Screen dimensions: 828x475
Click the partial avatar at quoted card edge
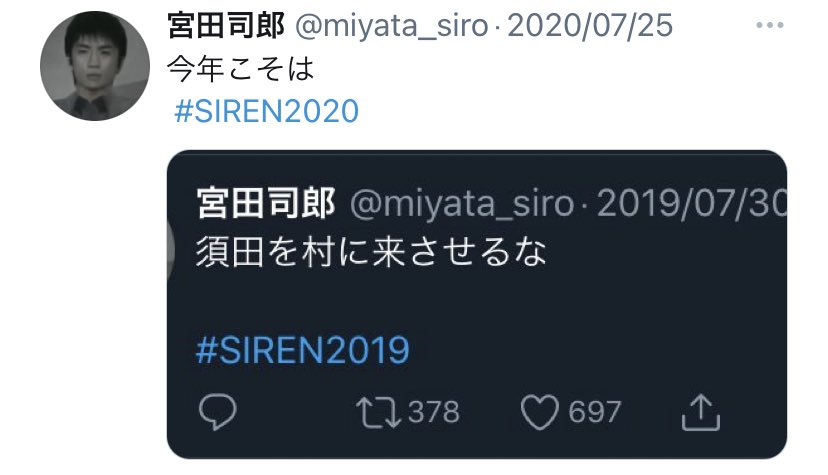tap(171, 248)
